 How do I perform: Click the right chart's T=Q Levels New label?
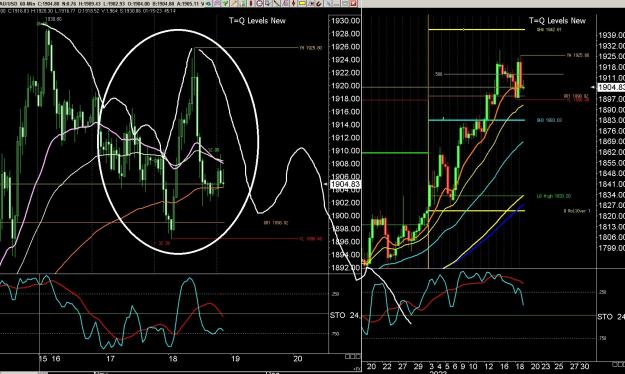click(557, 21)
